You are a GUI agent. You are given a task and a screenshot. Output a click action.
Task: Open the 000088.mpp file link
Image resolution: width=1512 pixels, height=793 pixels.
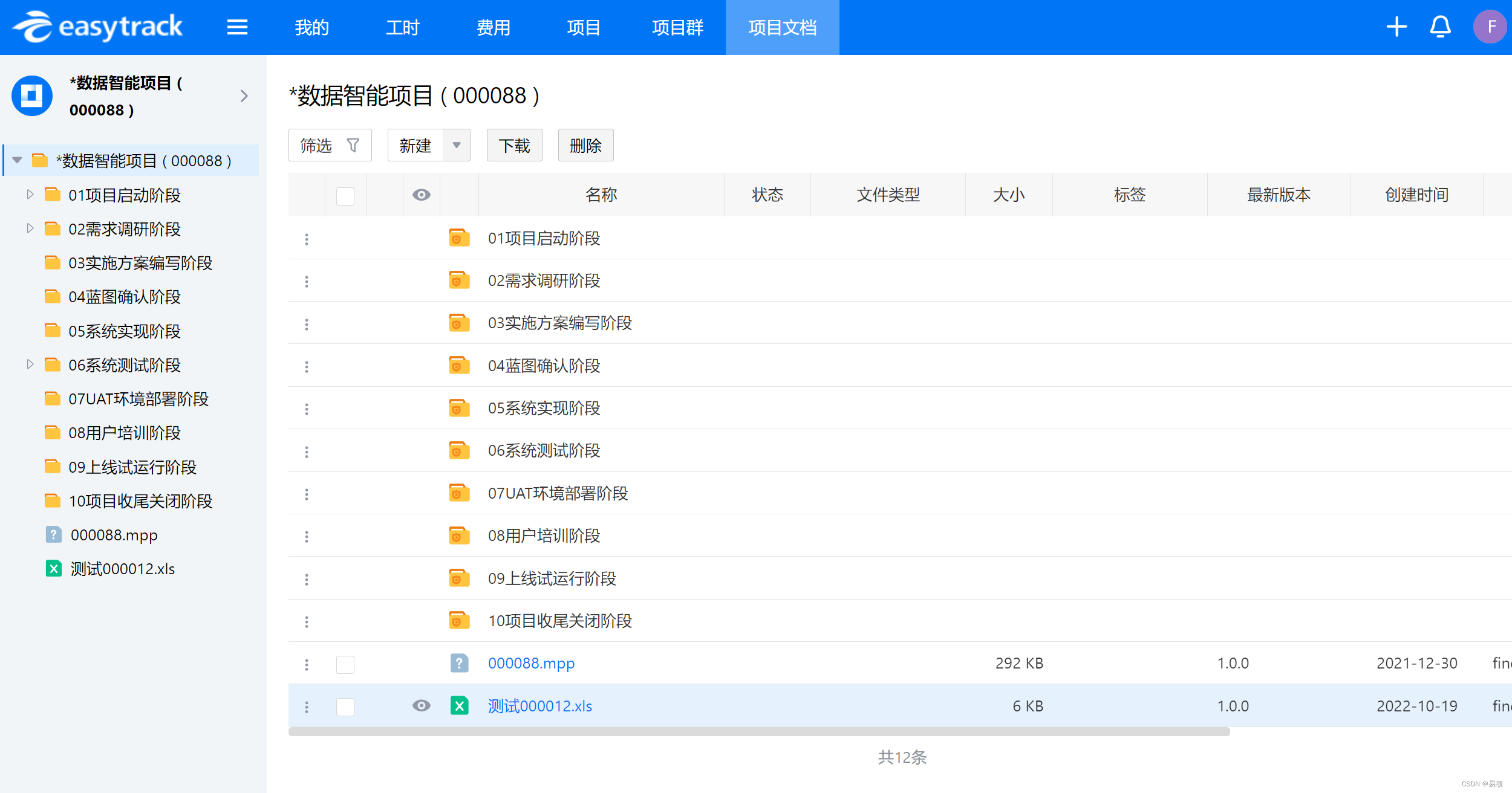[x=531, y=663]
